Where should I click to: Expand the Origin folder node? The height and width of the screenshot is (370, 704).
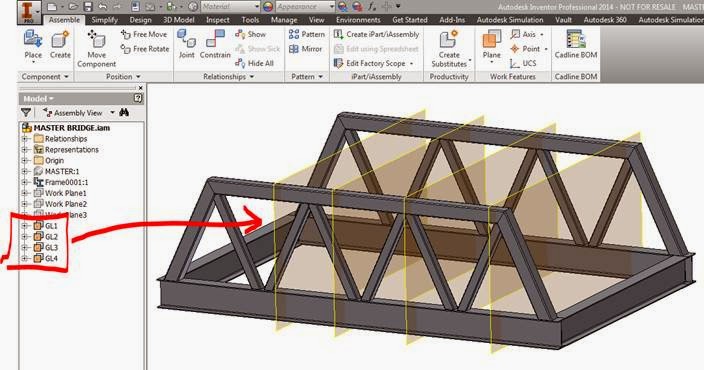(25, 160)
